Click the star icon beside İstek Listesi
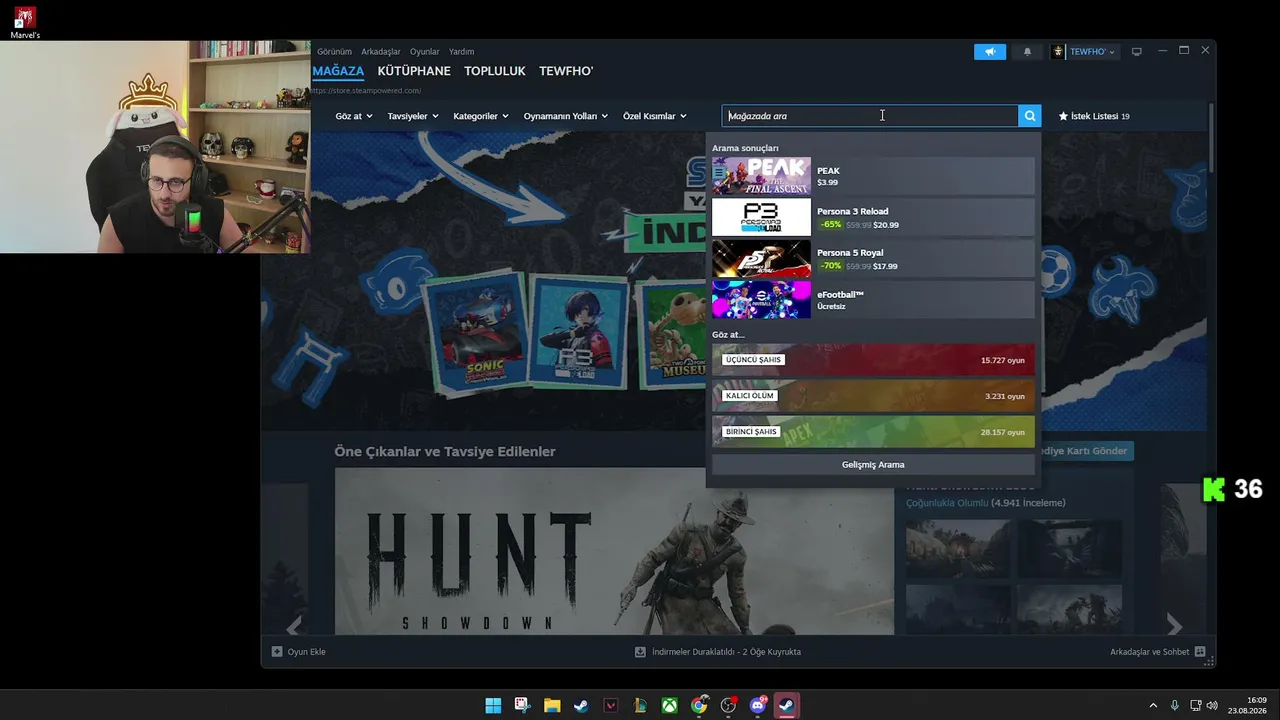The height and width of the screenshot is (720, 1280). coord(1063,116)
